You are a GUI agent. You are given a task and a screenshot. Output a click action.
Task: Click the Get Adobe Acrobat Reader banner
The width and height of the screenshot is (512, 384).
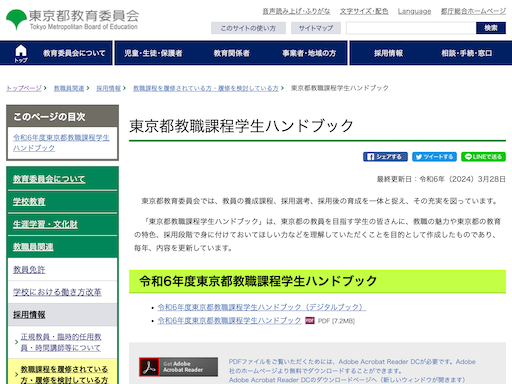[179, 367]
